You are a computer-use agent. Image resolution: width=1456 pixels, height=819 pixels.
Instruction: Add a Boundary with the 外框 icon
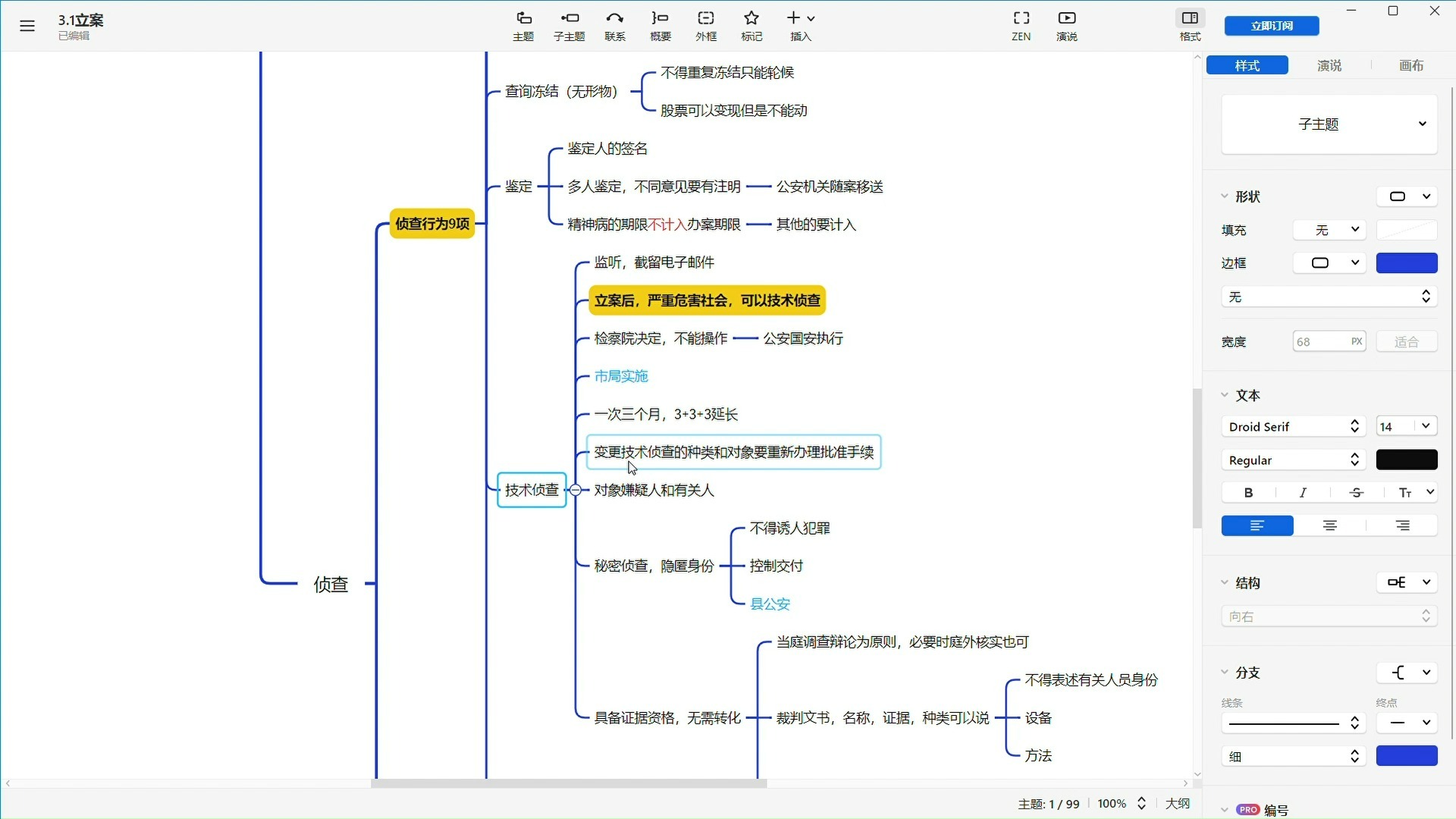[705, 25]
